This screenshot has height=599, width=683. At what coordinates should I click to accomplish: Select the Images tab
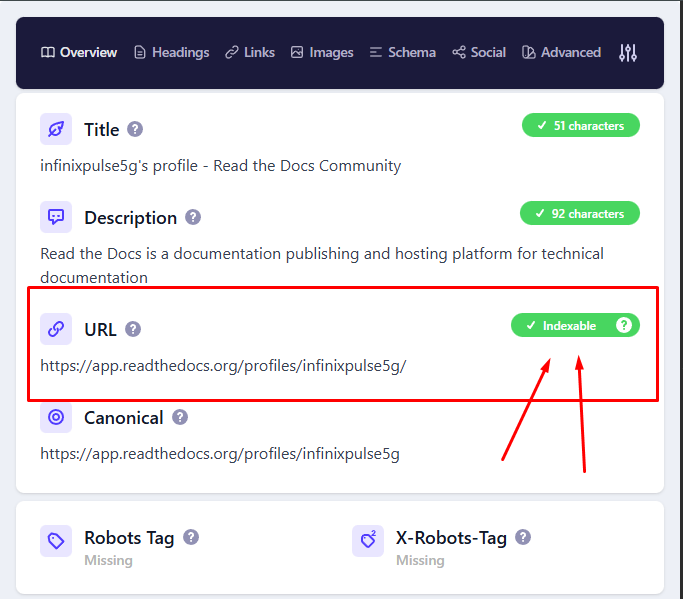point(322,53)
